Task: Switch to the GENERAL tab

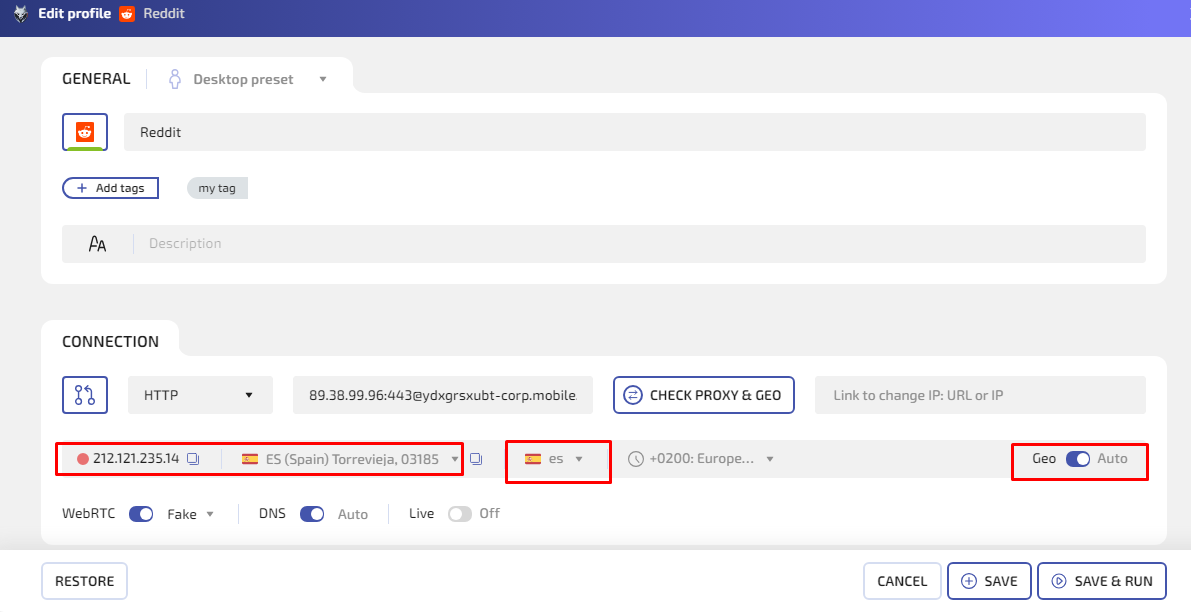Action: pos(95,78)
